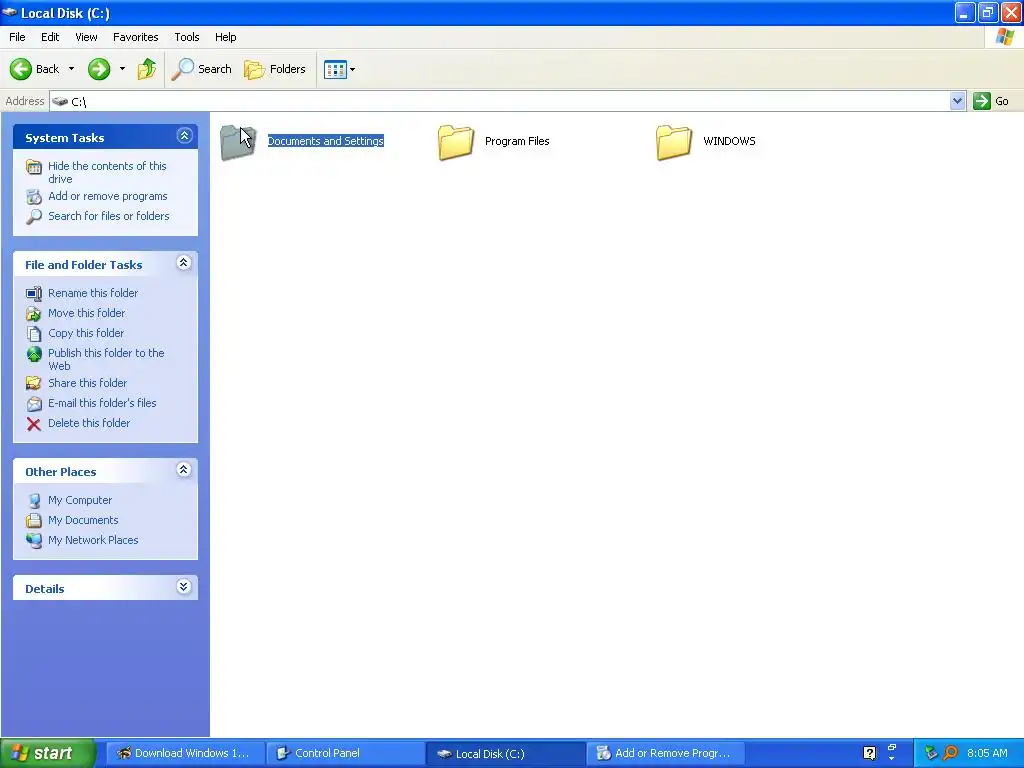Click Share this folder link
This screenshot has height=768, width=1024.
88,383
